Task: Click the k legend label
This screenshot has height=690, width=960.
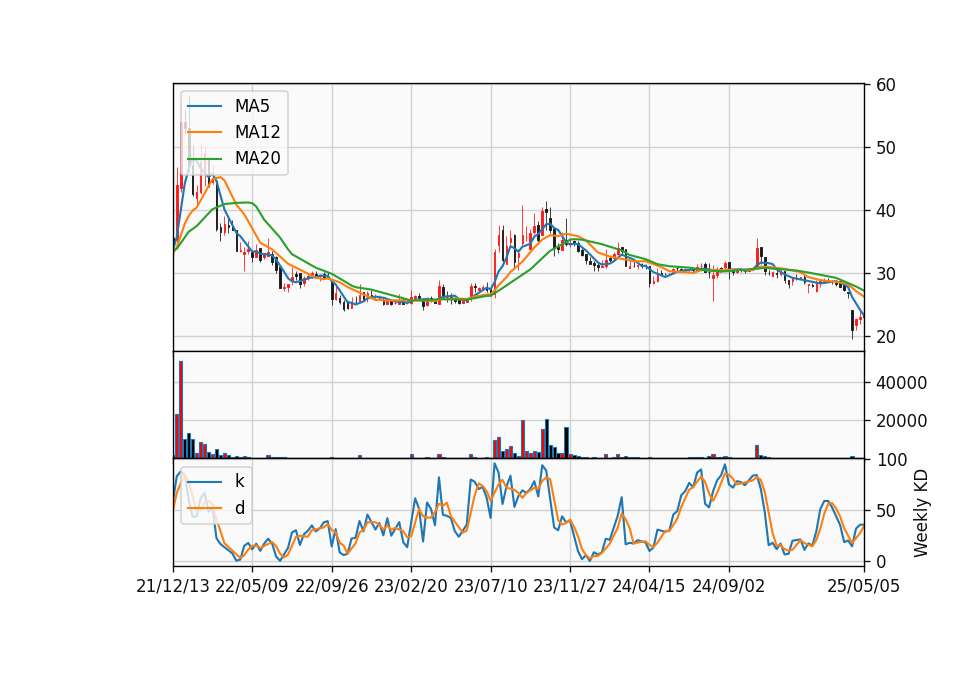Action: (x=239, y=481)
